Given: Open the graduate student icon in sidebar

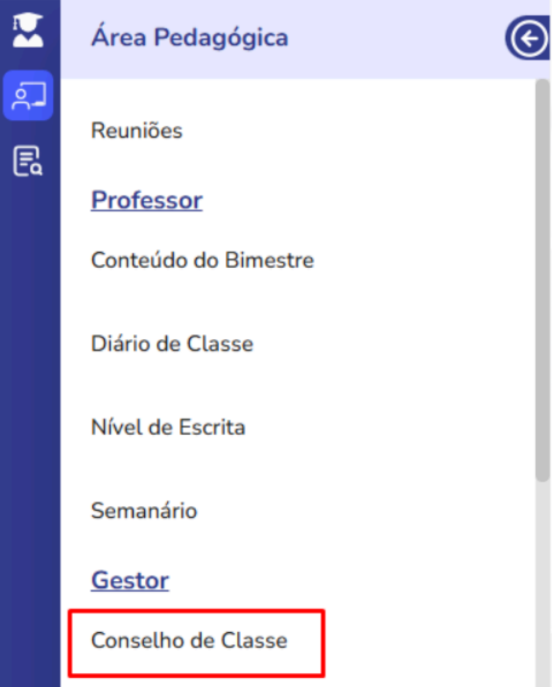Looking at the screenshot, I should pyautogui.click(x=28, y=30).
